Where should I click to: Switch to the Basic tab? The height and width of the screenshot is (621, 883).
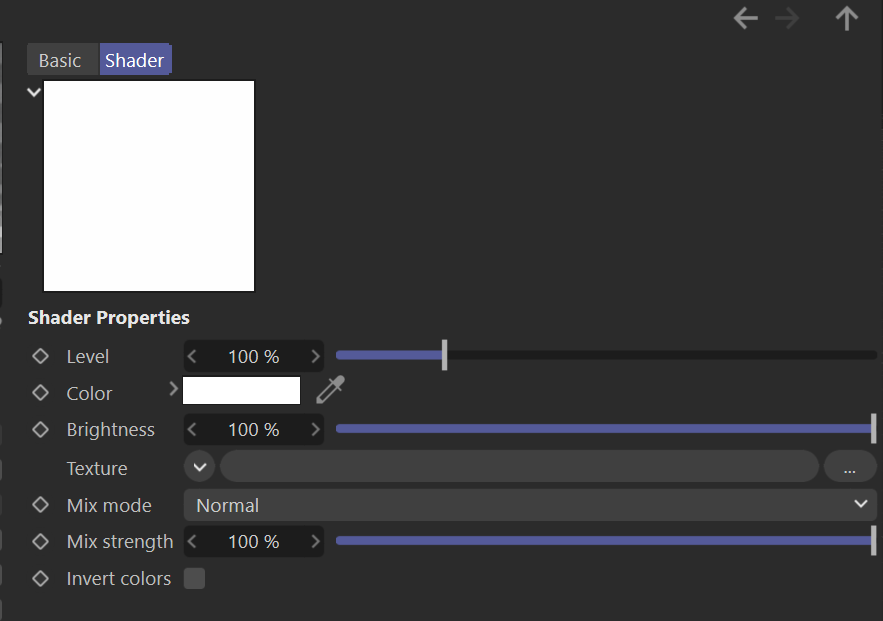pyautogui.click(x=60, y=60)
